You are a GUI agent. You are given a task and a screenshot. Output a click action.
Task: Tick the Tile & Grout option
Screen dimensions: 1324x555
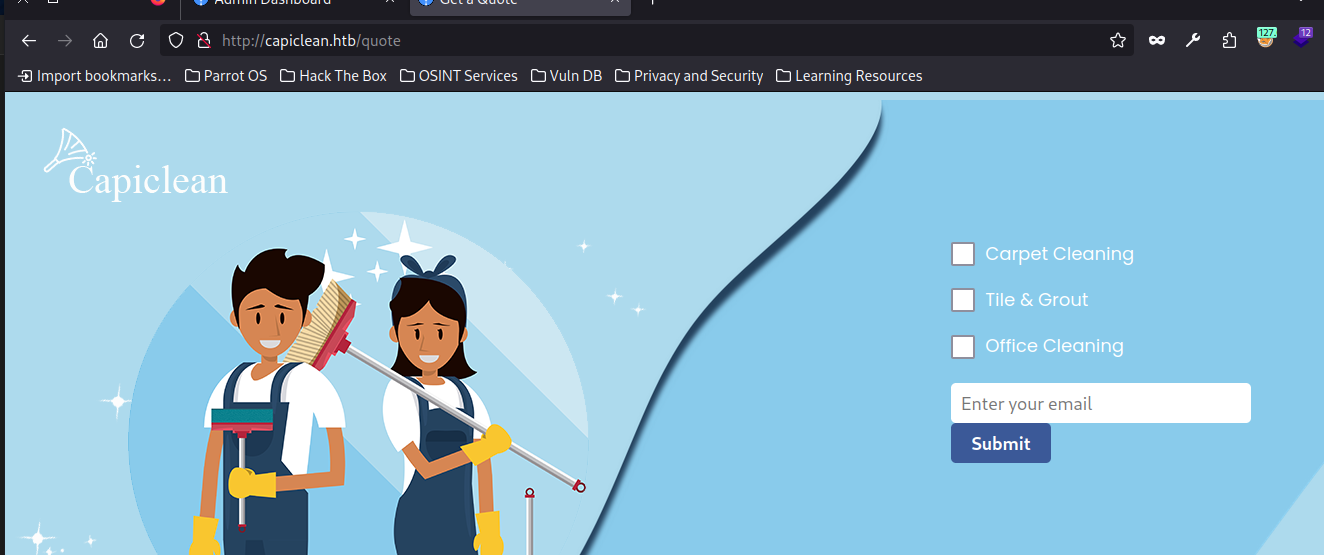coord(963,300)
